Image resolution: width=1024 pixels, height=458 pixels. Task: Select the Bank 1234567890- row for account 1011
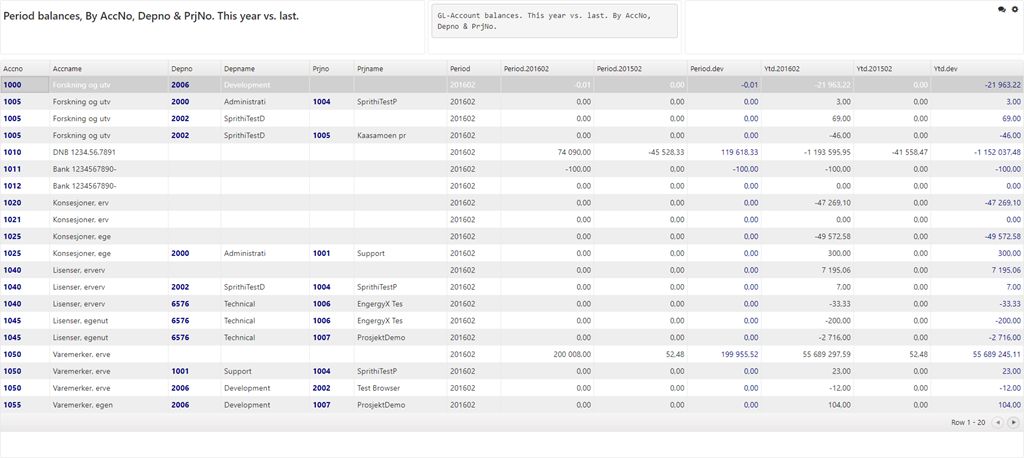point(85,169)
